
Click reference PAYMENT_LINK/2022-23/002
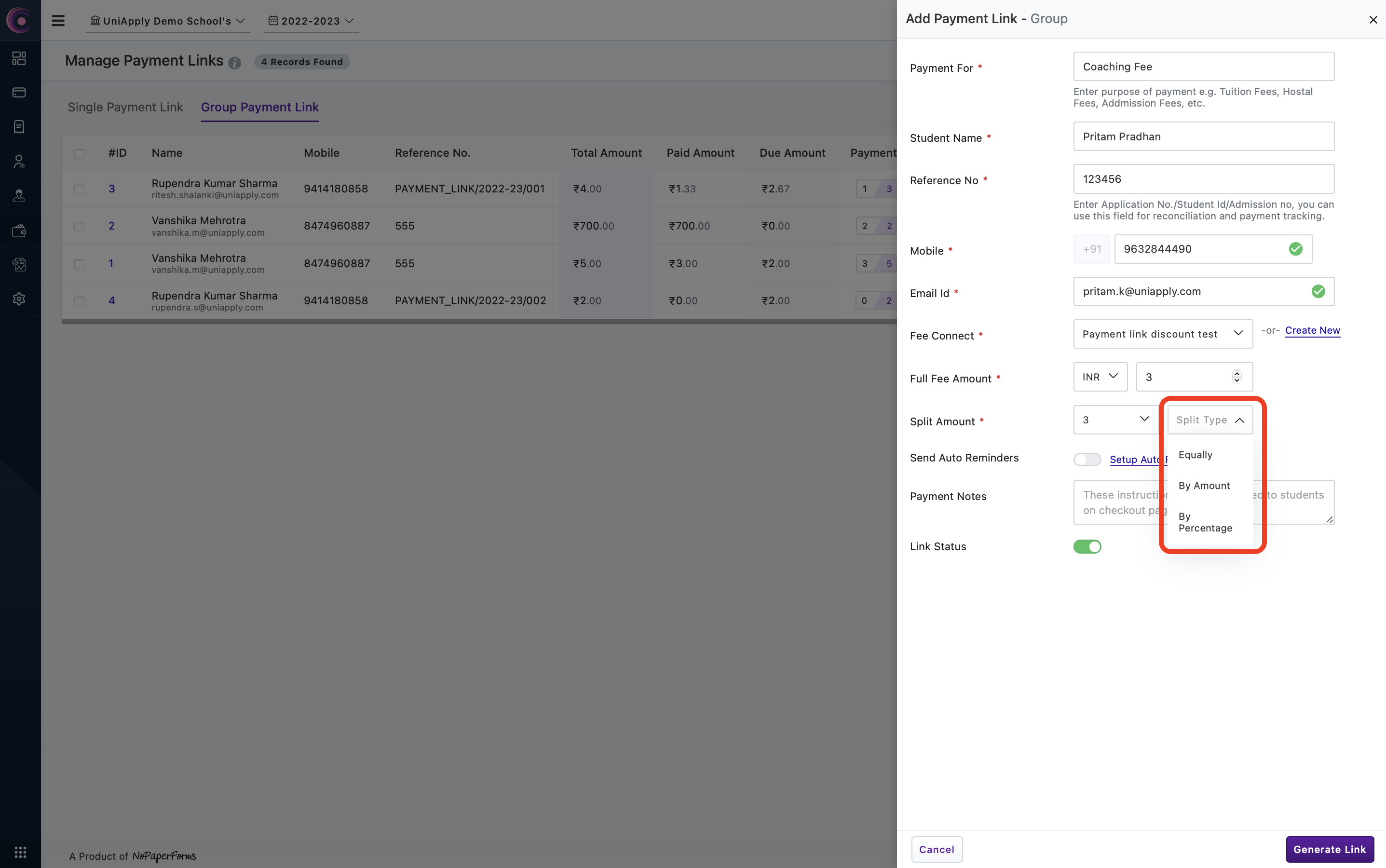(x=470, y=301)
